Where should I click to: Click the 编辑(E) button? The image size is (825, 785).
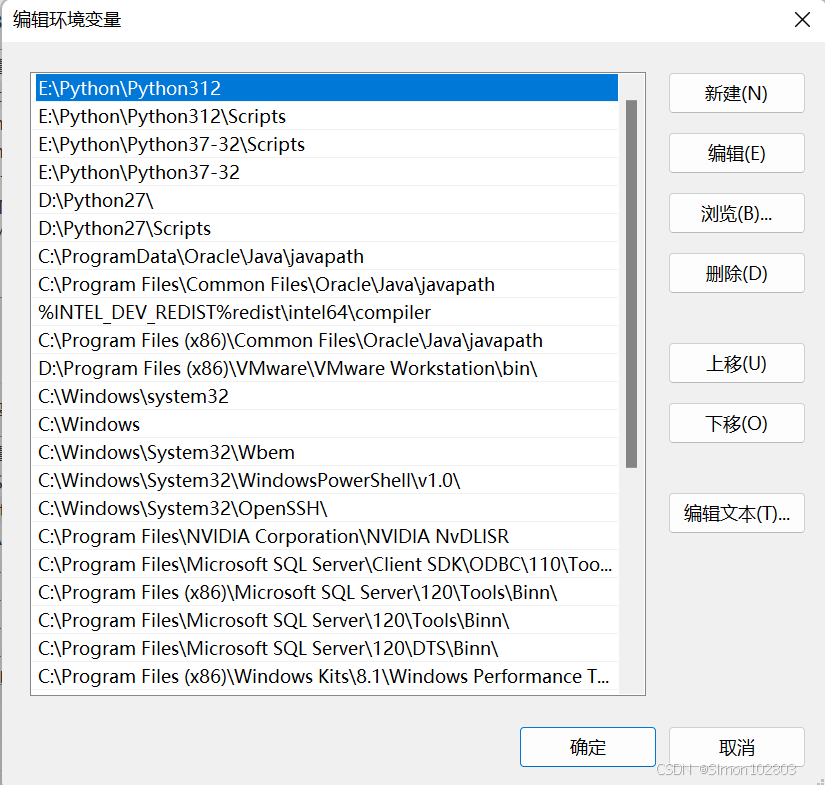pyautogui.click(x=737, y=153)
